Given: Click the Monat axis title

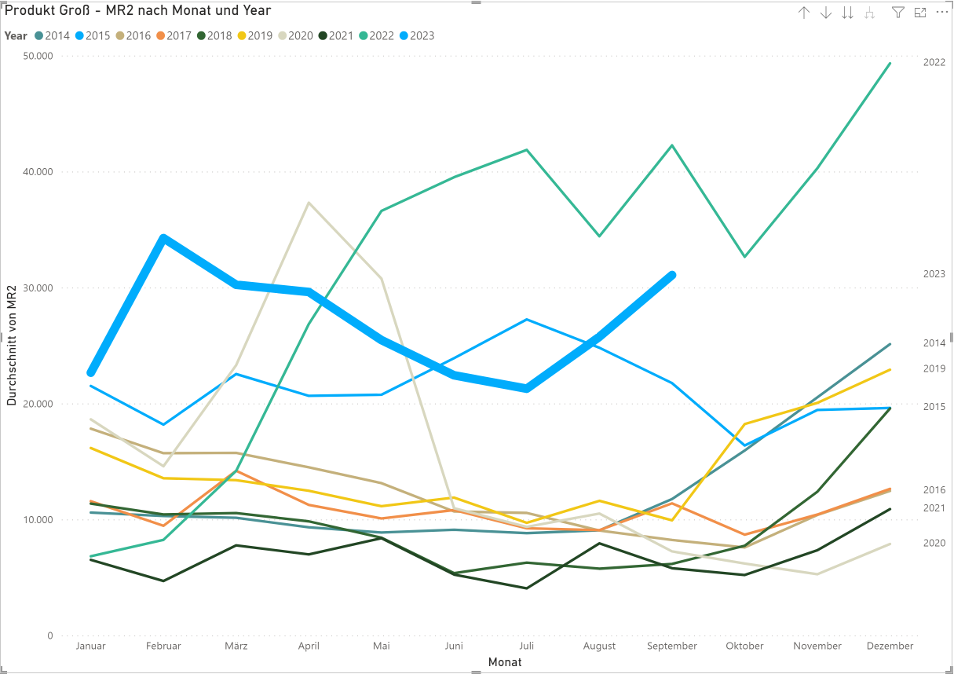Looking at the screenshot, I should [504, 662].
